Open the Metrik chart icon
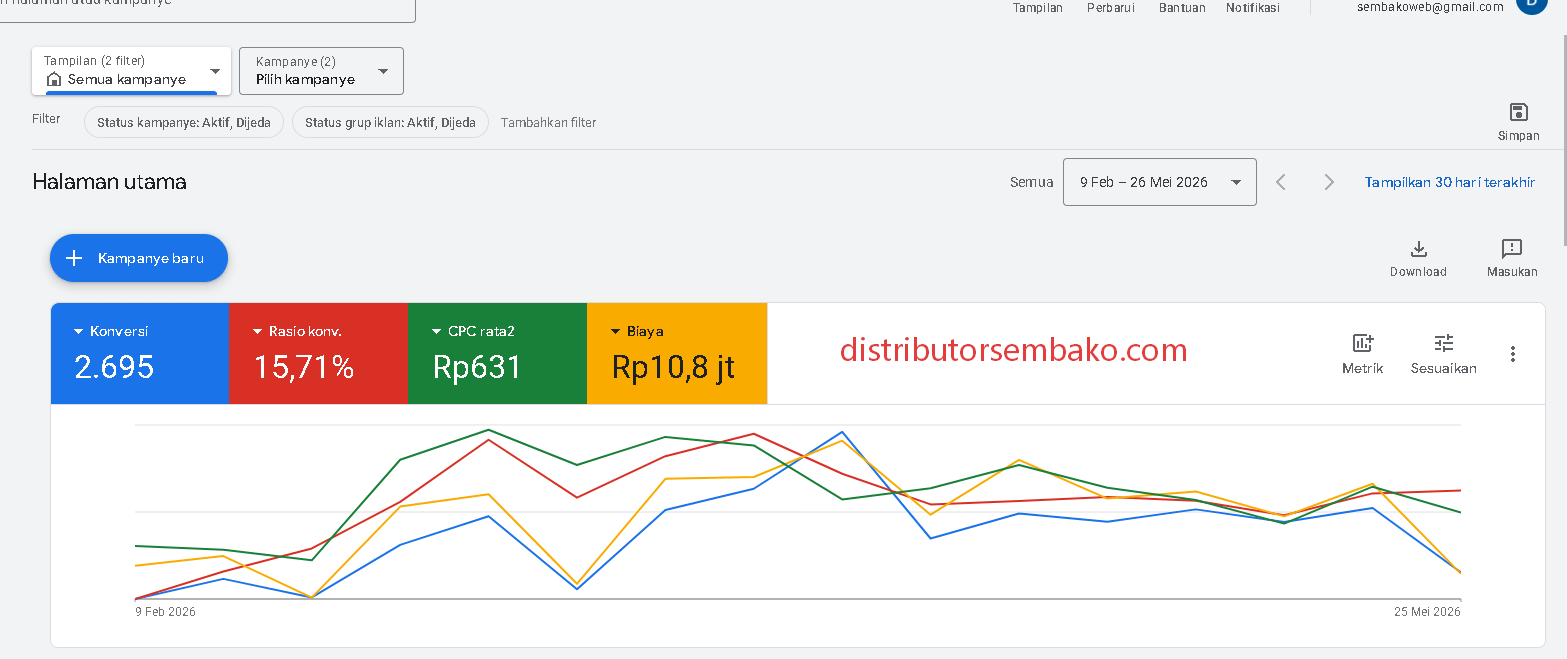 coord(1363,343)
